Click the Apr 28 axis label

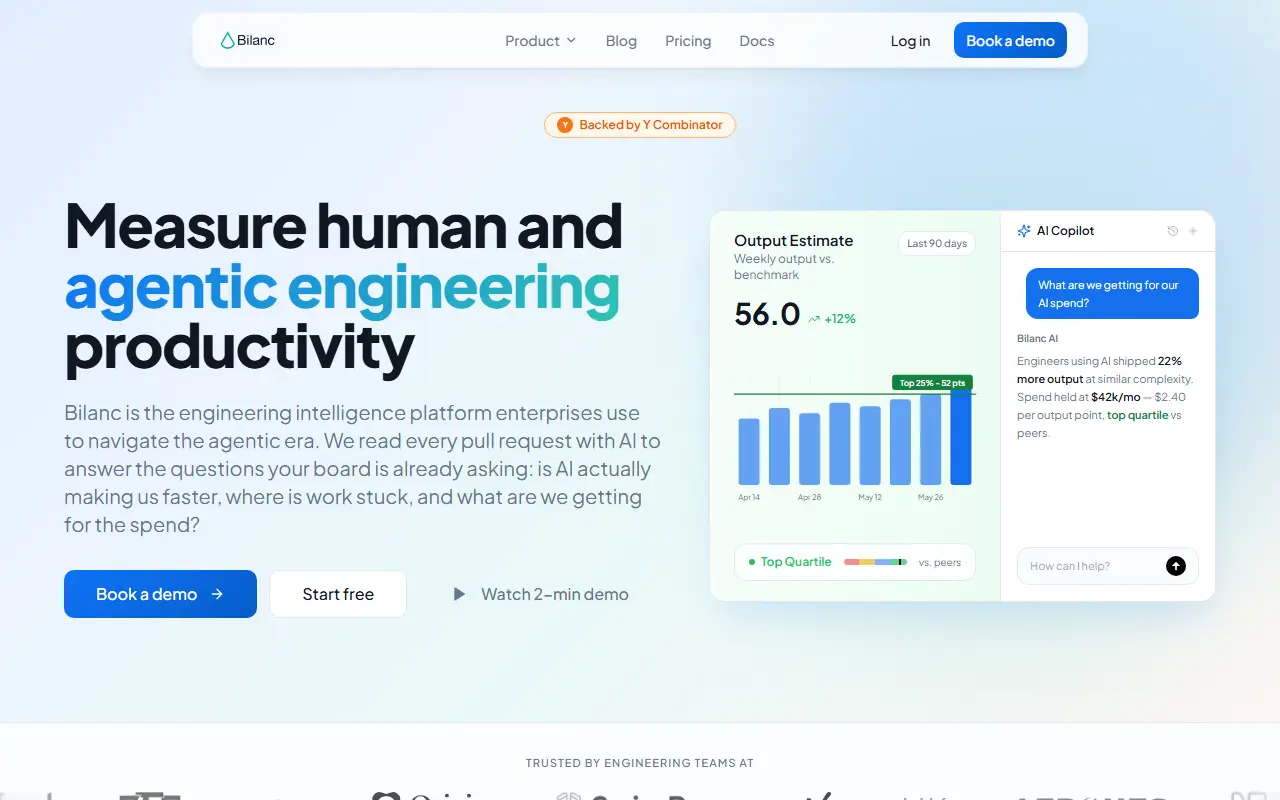click(810, 497)
